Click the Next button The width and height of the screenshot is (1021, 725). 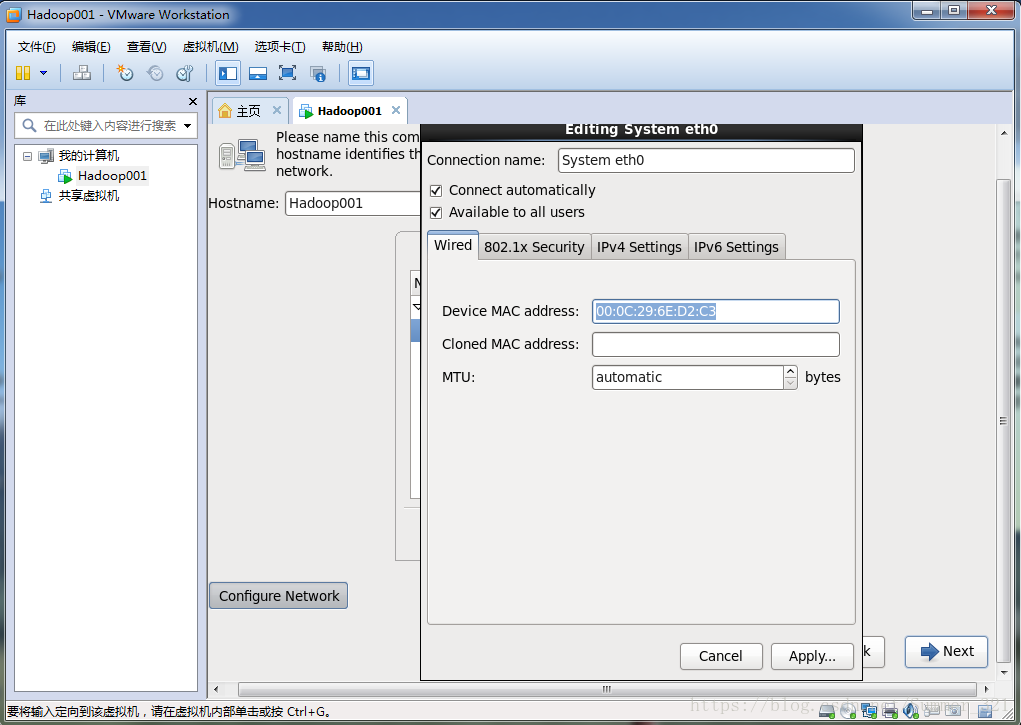947,651
